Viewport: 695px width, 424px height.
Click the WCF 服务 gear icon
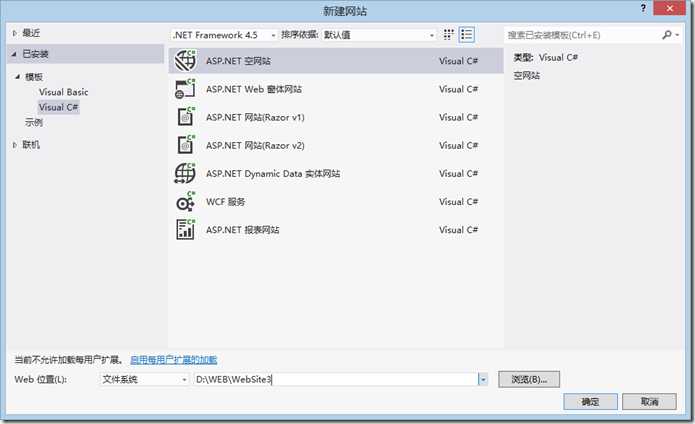pos(185,202)
